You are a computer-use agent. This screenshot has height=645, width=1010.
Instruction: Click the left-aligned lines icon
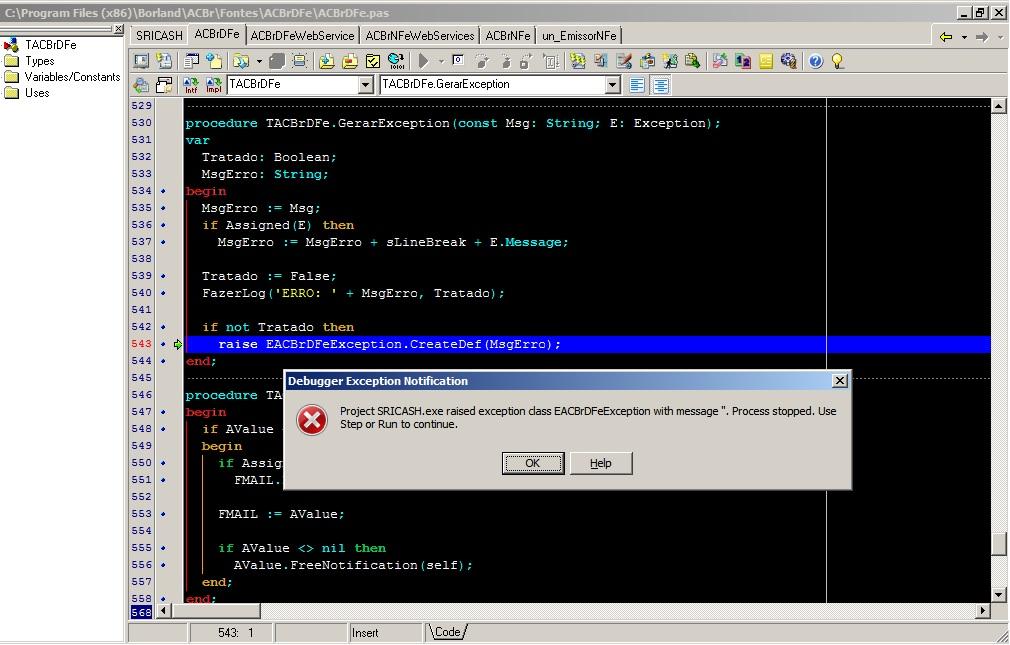[x=637, y=85]
